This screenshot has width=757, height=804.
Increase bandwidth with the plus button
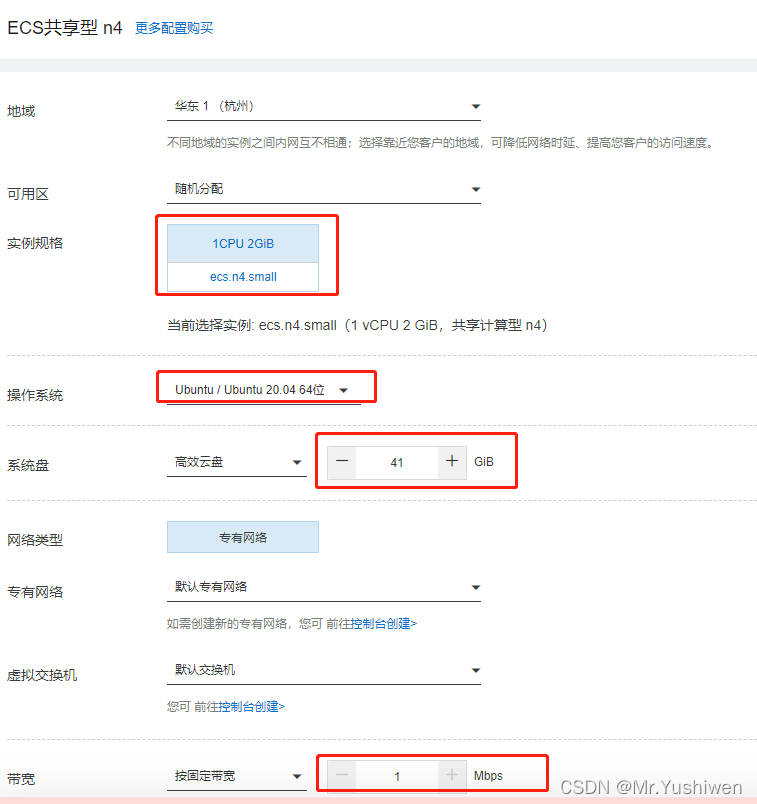[452, 775]
